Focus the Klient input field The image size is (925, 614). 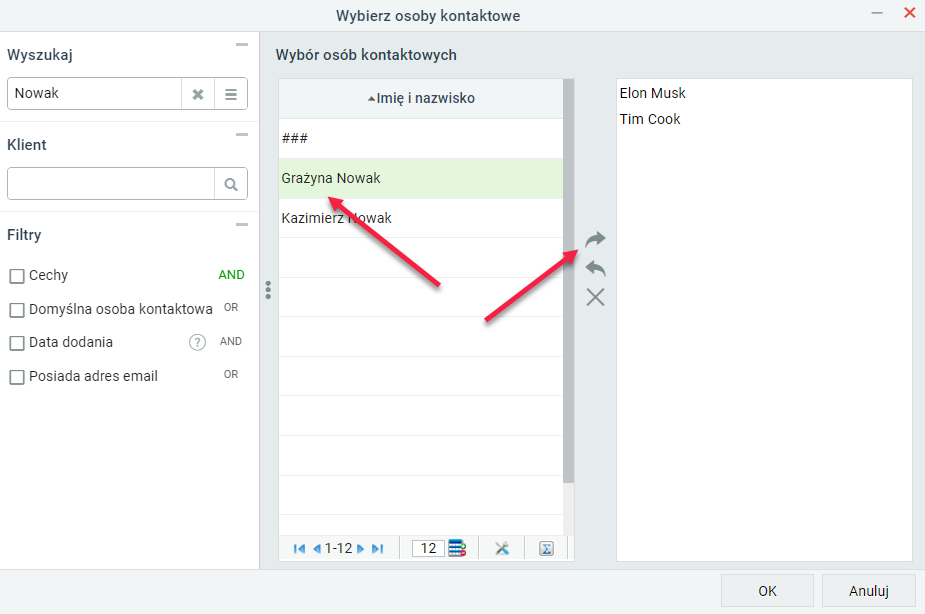(x=111, y=184)
